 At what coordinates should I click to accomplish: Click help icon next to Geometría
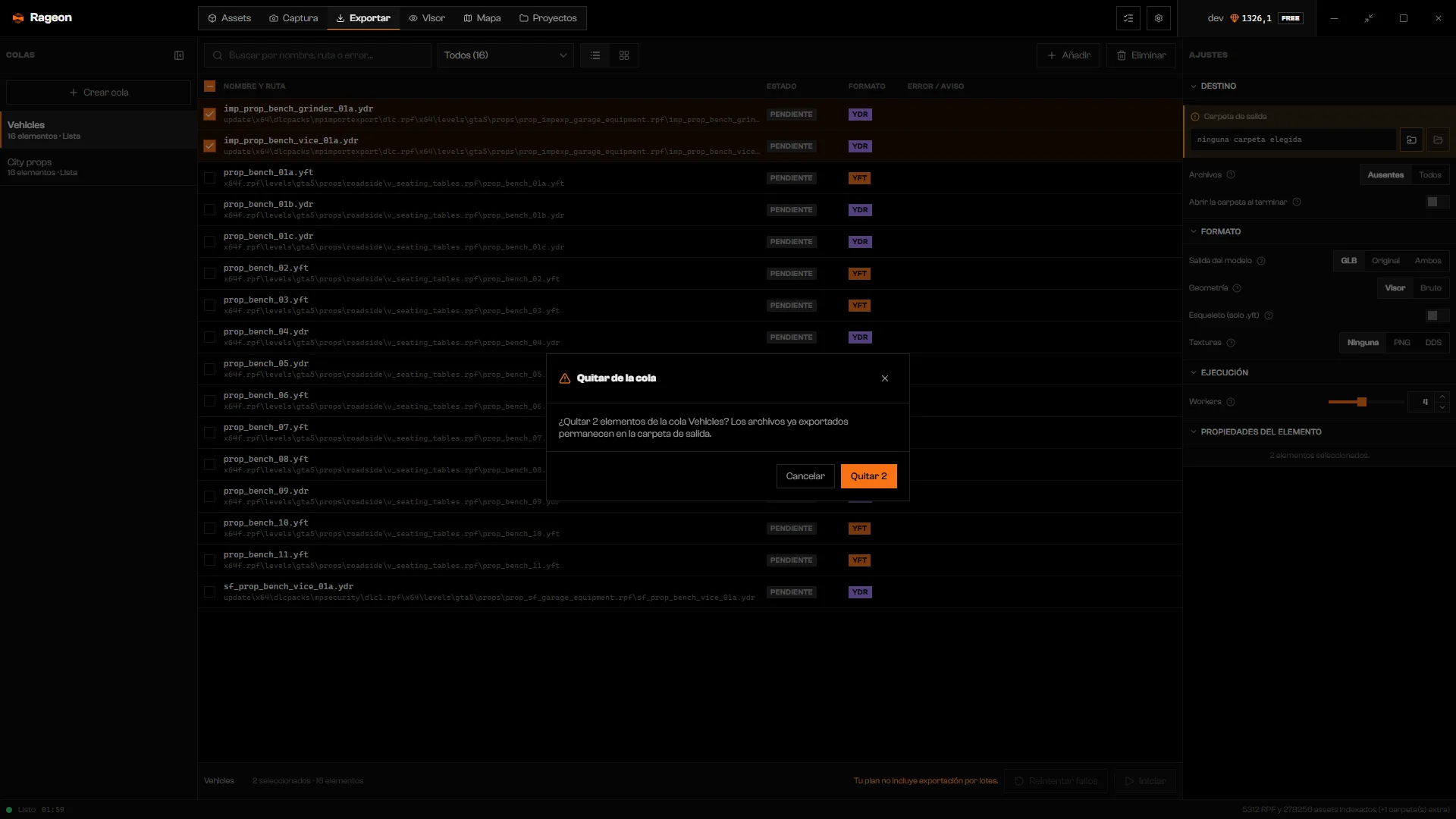click(x=1237, y=288)
